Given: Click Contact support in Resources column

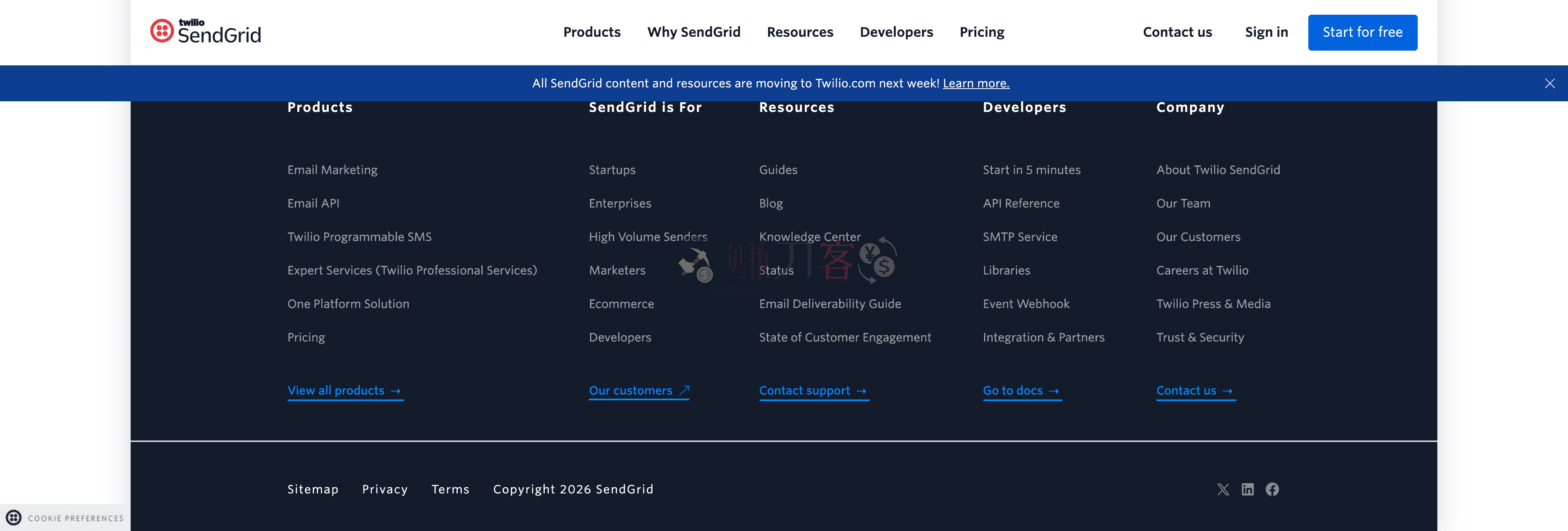Looking at the screenshot, I should coord(804,390).
